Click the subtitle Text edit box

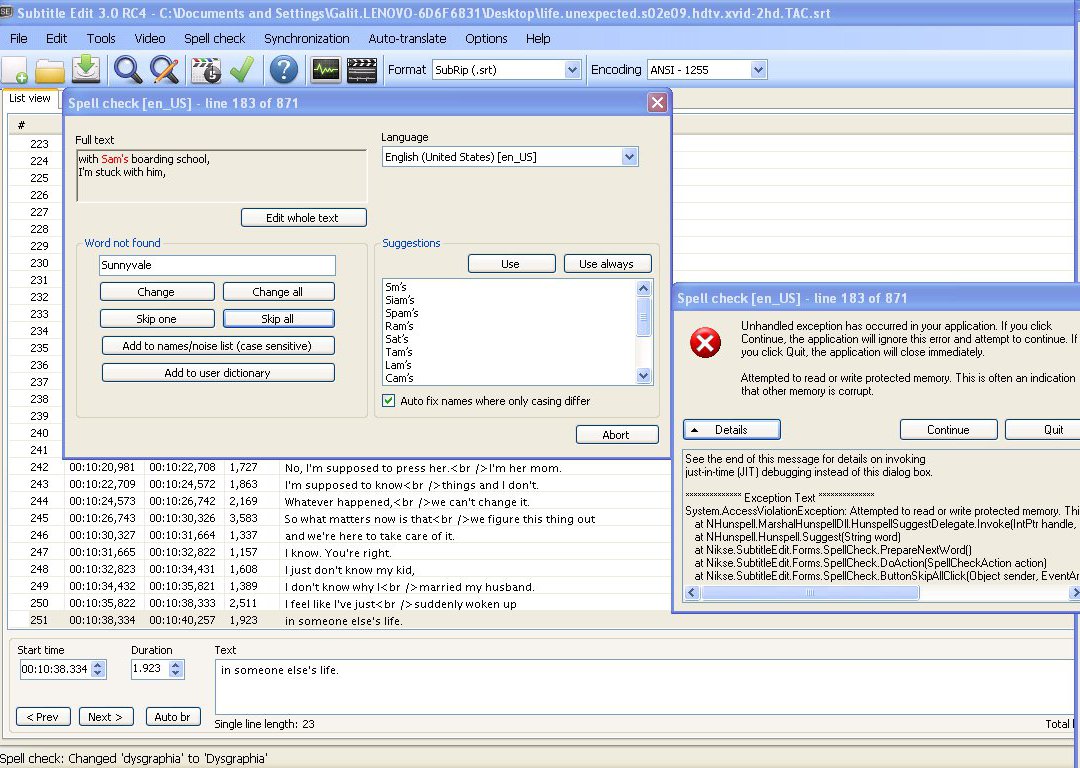click(x=646, y=687)
